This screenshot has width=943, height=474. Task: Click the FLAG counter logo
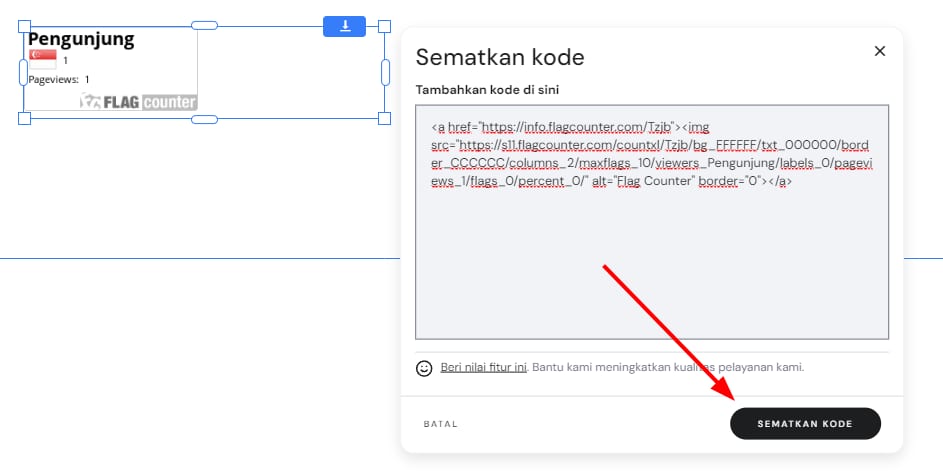click(x=139, y=101)
